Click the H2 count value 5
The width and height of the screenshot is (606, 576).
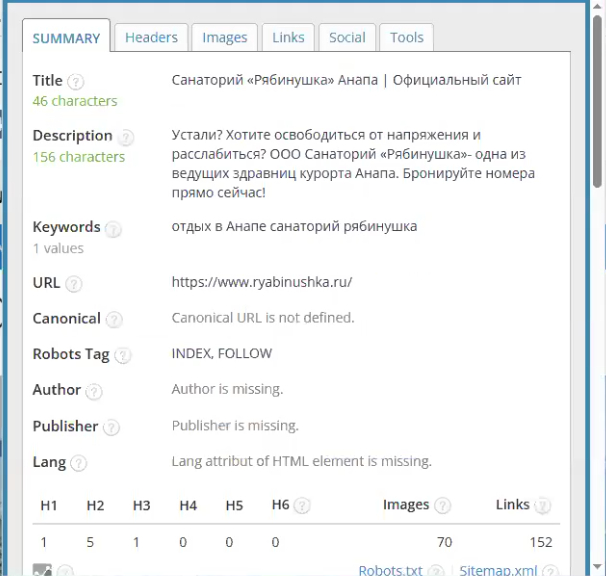point(90,542)
